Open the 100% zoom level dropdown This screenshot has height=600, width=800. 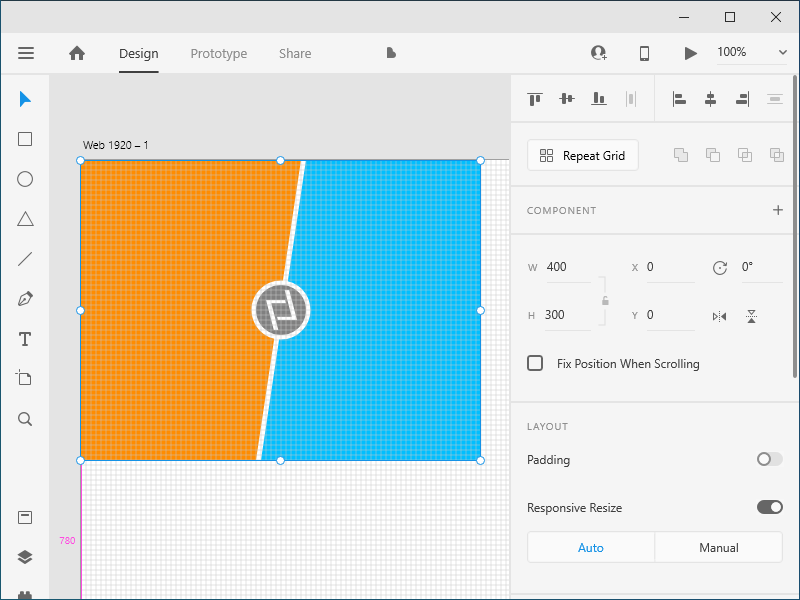click(x=752, y=52)
